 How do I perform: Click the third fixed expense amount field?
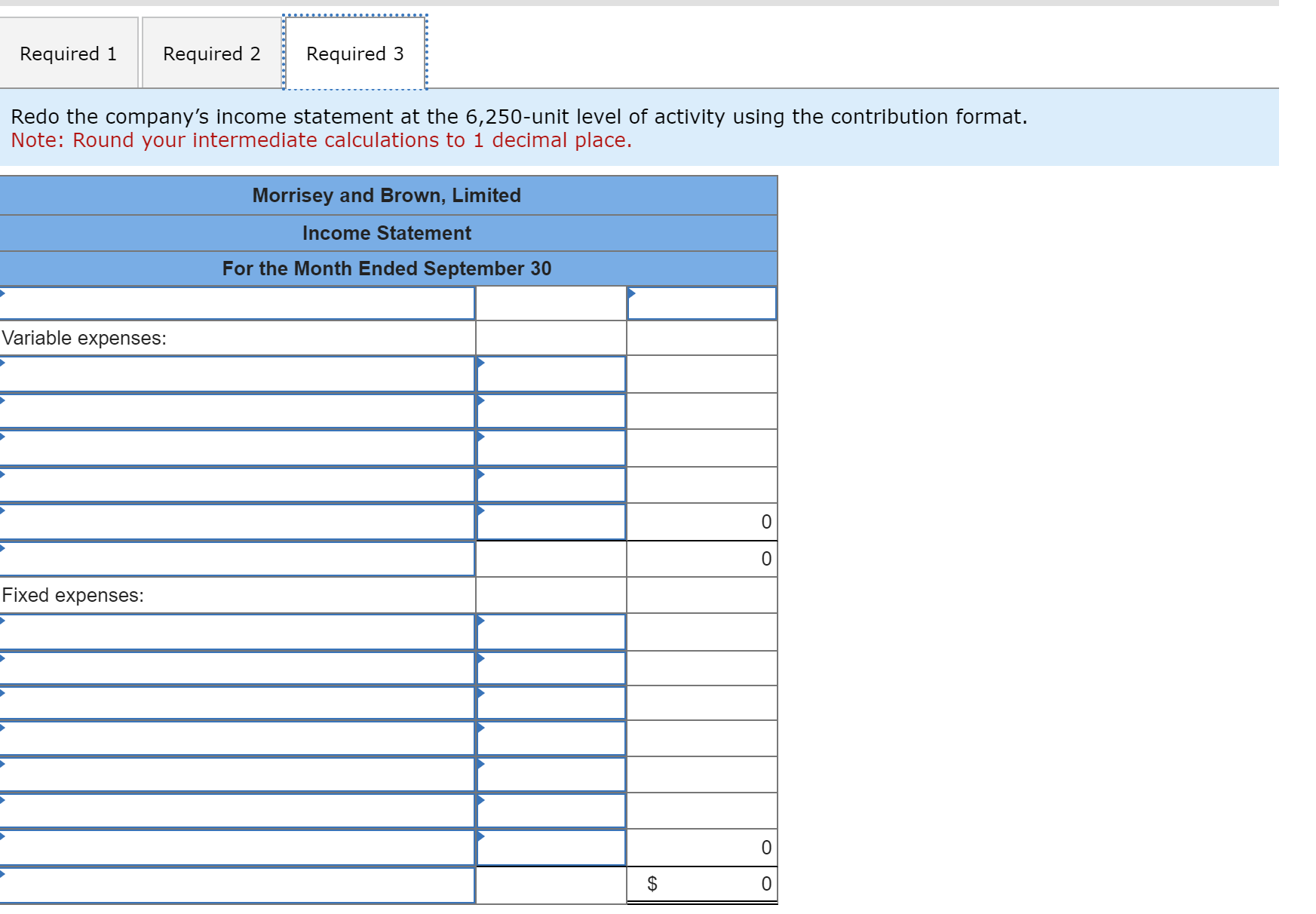click(x=551, y=703)
